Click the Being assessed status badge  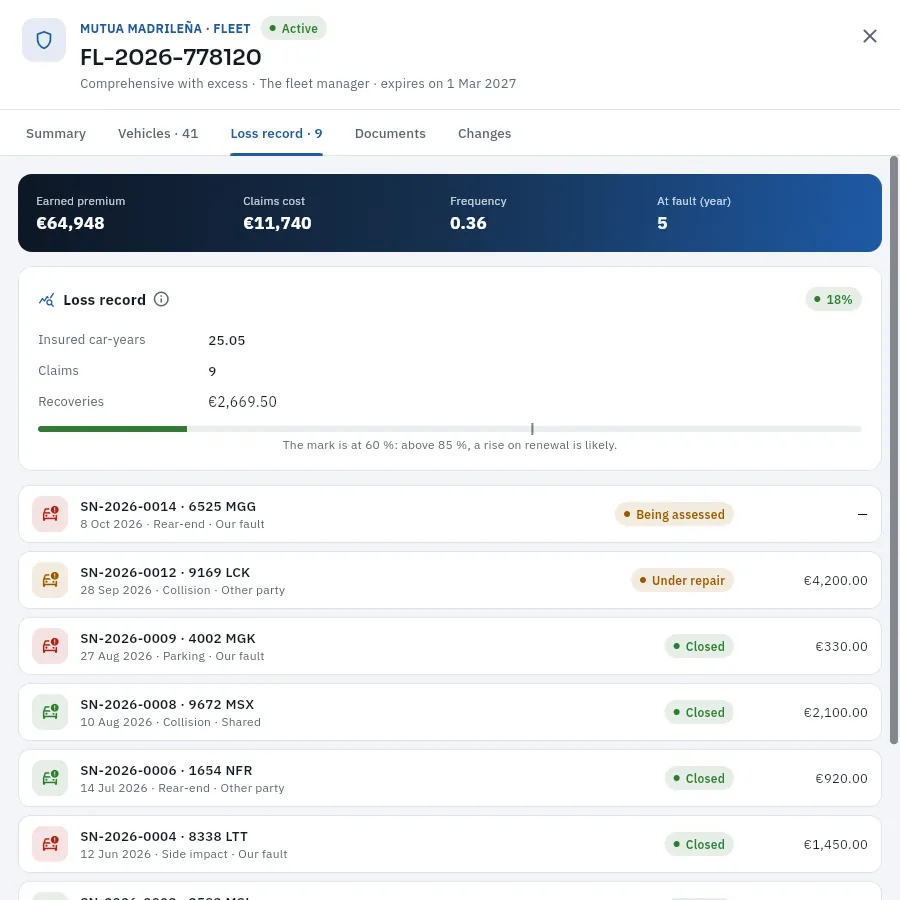pos(674,514)
